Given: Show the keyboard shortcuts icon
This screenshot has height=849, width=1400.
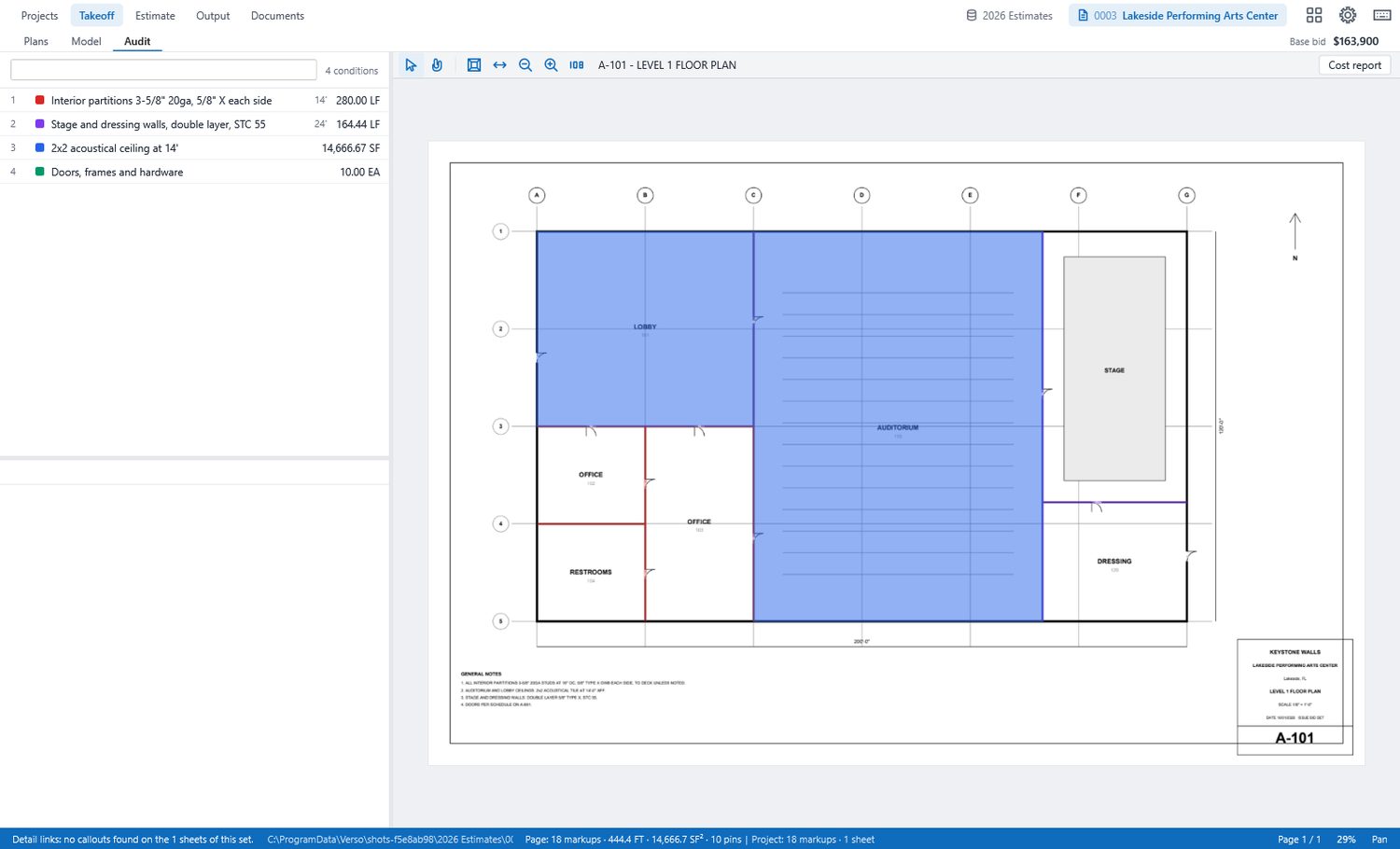Looking at the screenshot, I should [1382, 15].
